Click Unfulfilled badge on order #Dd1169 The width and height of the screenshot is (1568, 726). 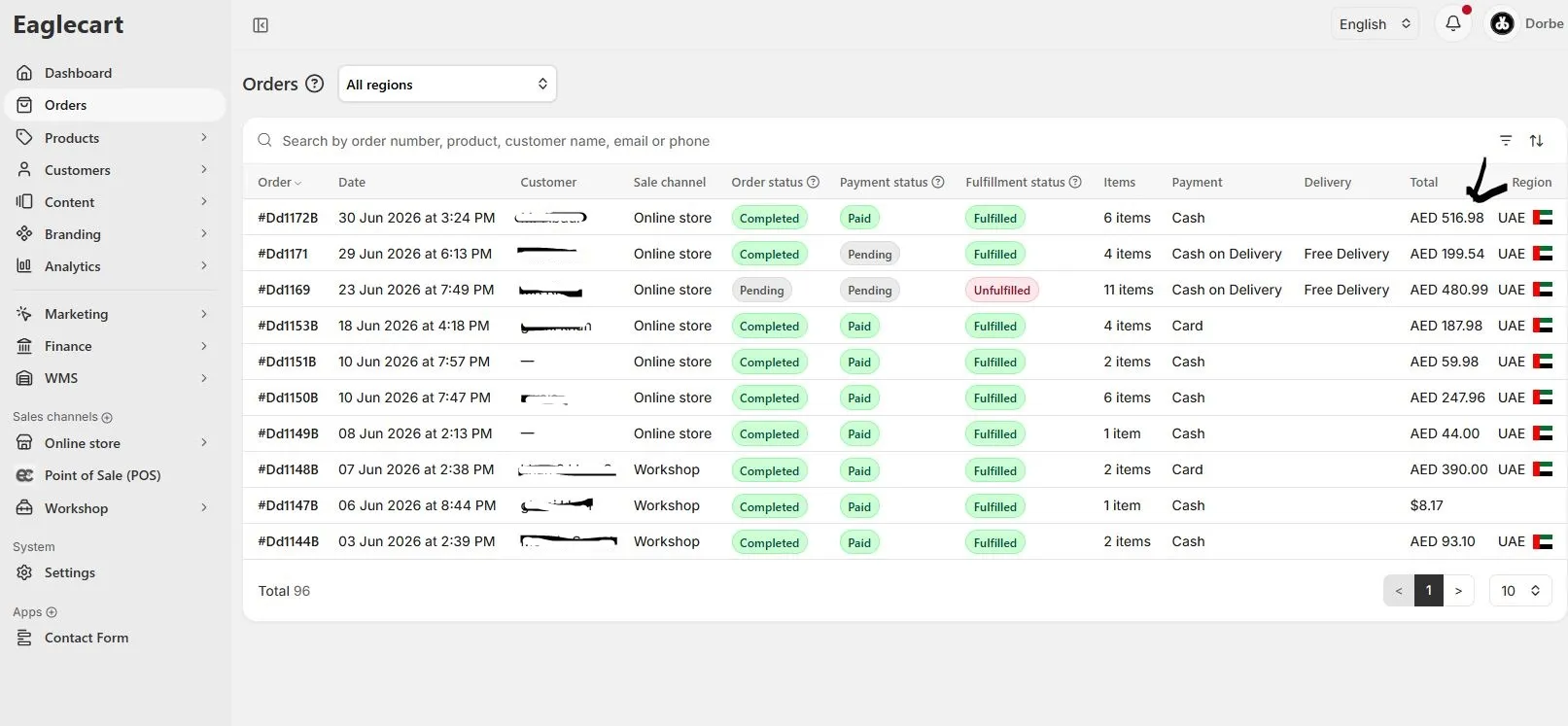tap(1002, 290)
